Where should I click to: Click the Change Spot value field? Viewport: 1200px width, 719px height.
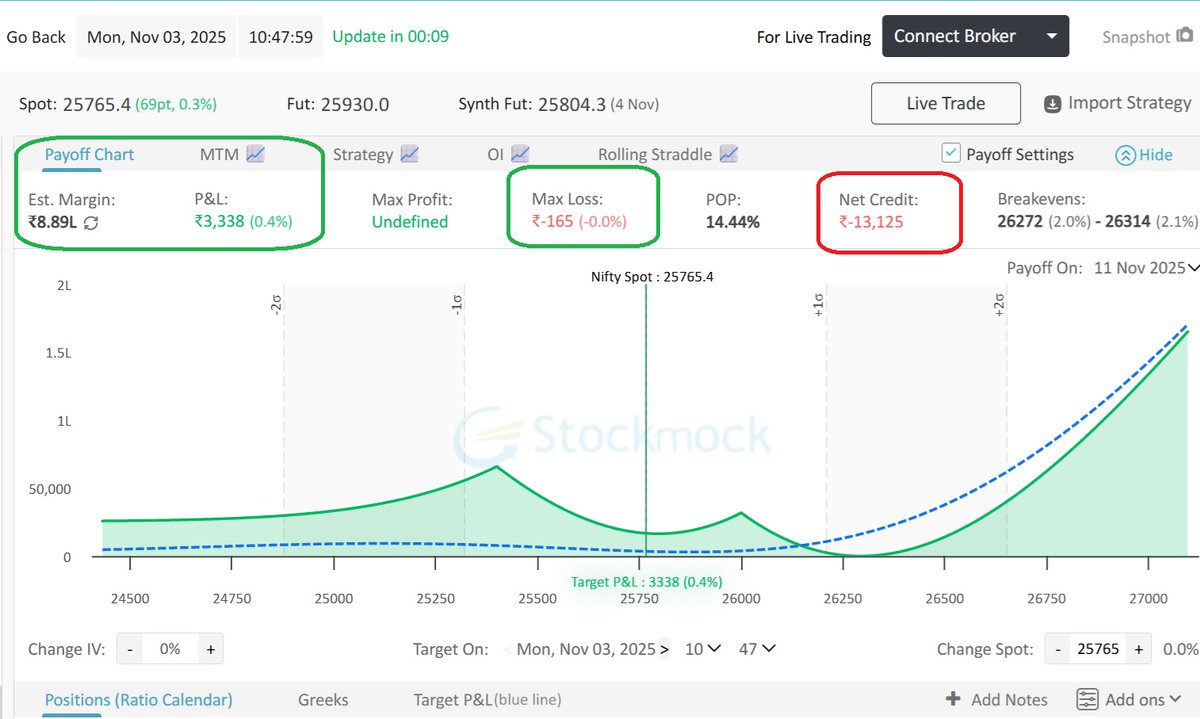1097,648
